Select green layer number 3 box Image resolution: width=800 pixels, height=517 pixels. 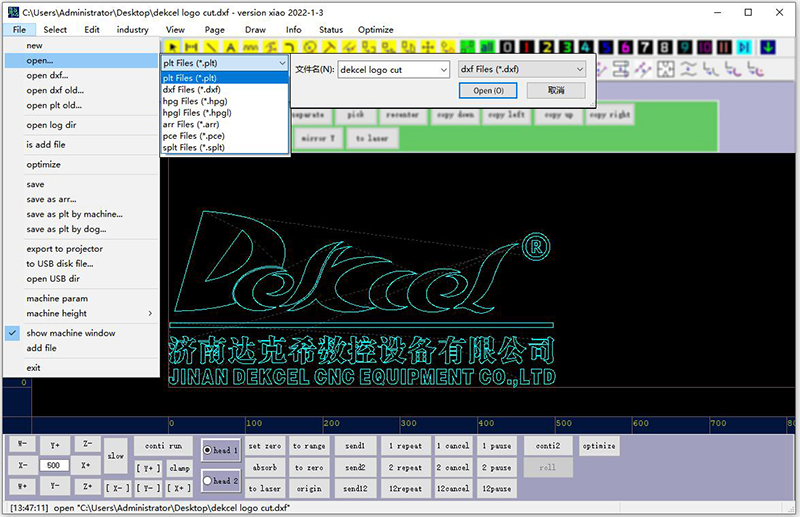(x=566, y=47)
